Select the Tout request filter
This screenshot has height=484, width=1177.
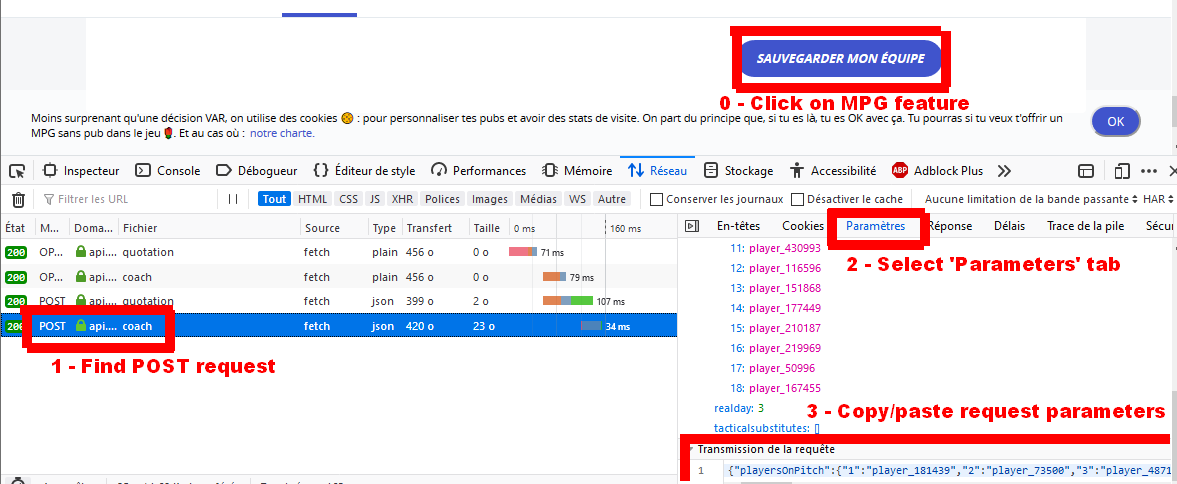point(275,200)
